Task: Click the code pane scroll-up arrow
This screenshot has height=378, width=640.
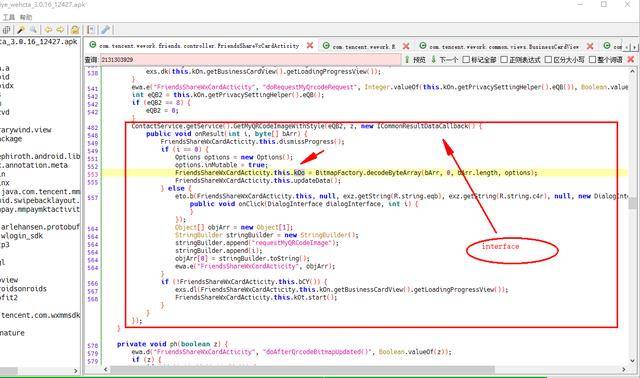Action: pos(632,71)
